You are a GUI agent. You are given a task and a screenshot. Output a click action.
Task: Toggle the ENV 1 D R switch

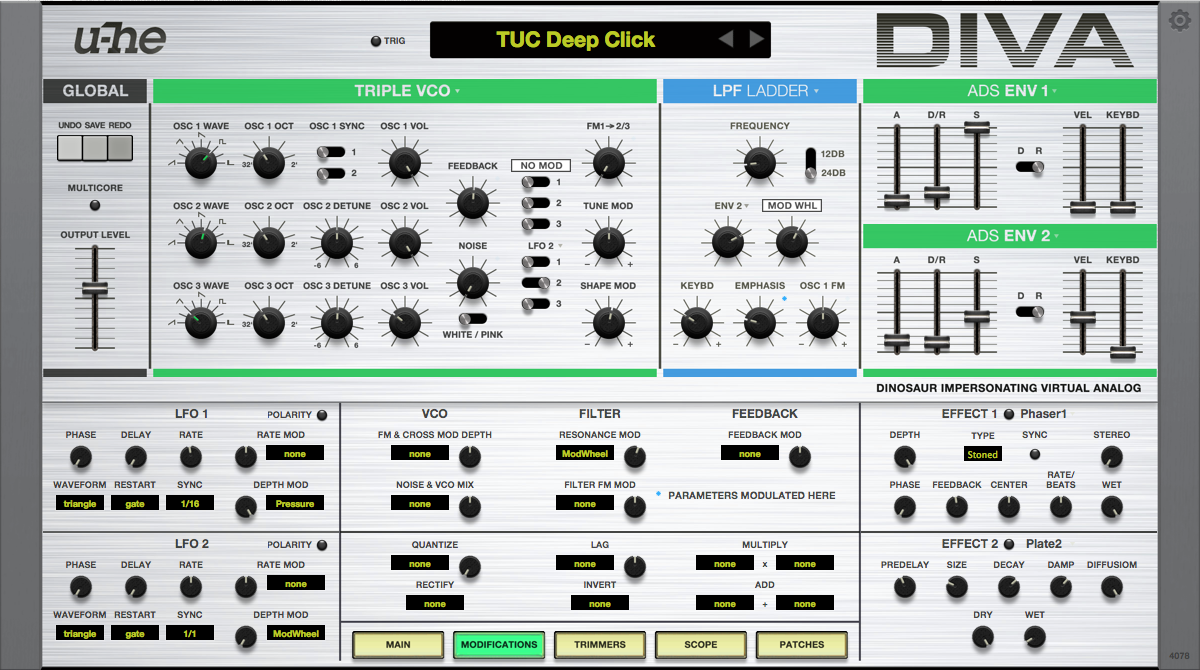point(1030,167)
